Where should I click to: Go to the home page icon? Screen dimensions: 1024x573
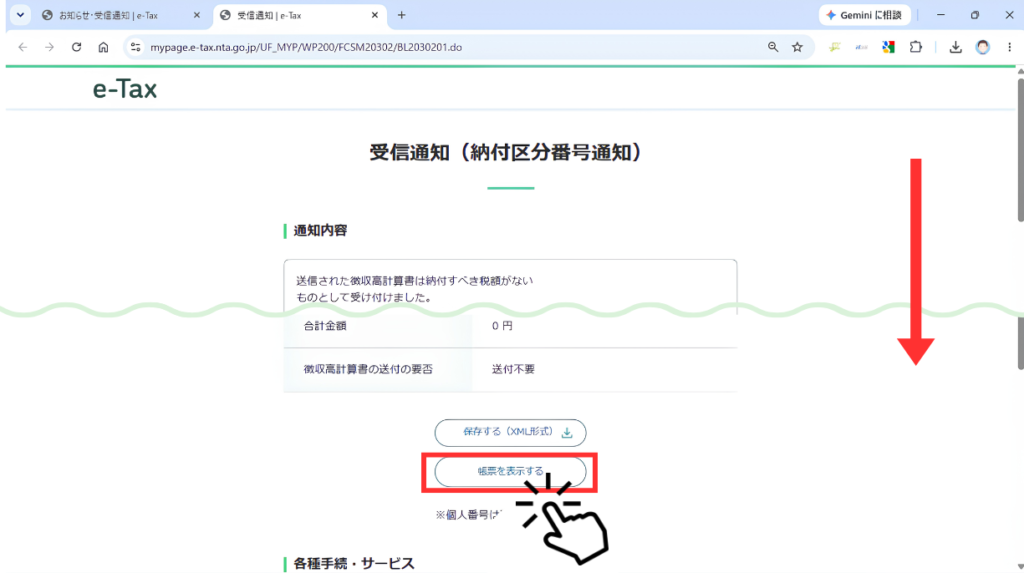(103, 47)
